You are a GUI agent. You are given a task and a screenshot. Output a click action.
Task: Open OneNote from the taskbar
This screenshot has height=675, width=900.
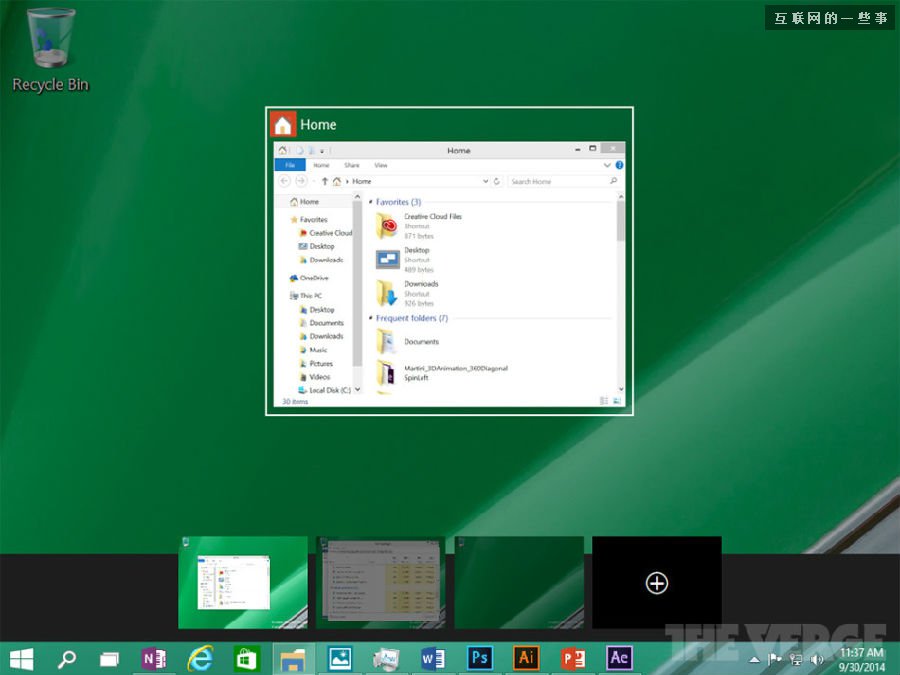tap(155, 658)
